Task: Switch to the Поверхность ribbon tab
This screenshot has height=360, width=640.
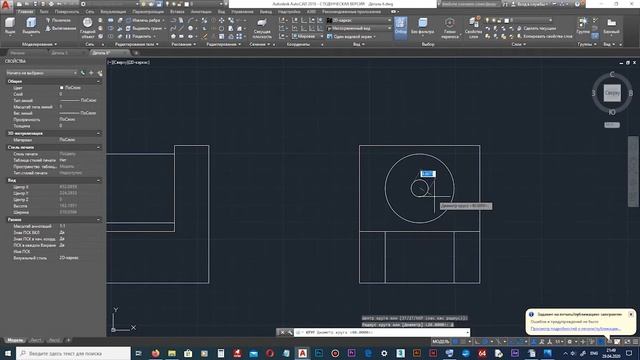Action: coord(67,12)
